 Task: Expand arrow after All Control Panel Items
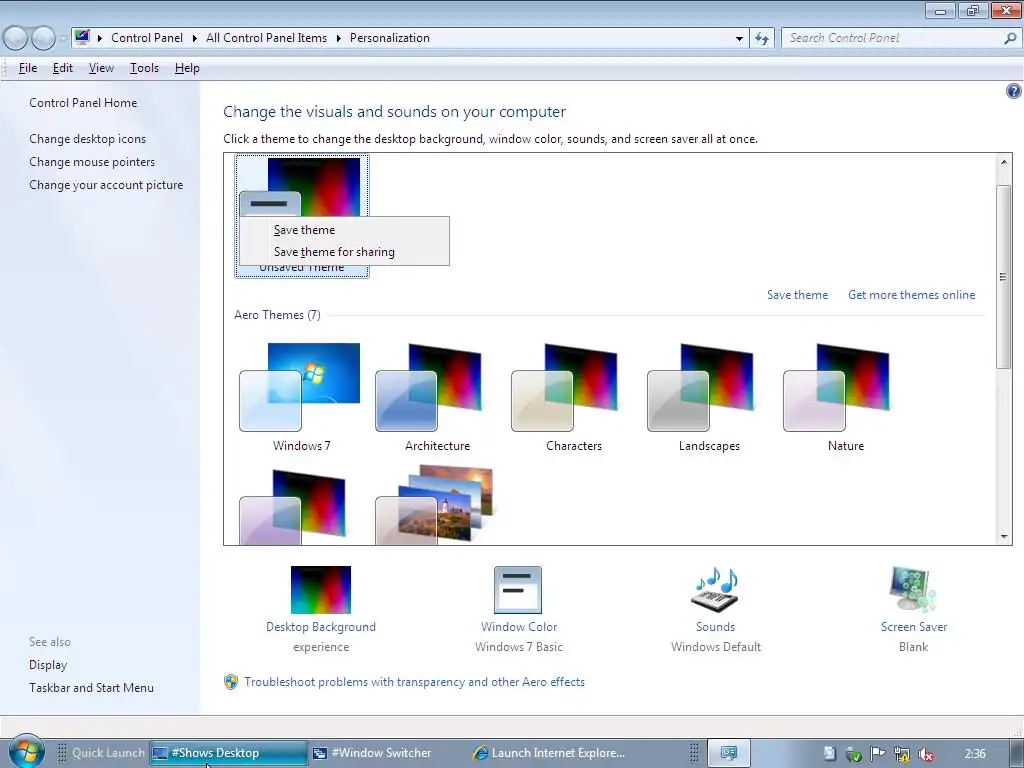pos(338,38)
